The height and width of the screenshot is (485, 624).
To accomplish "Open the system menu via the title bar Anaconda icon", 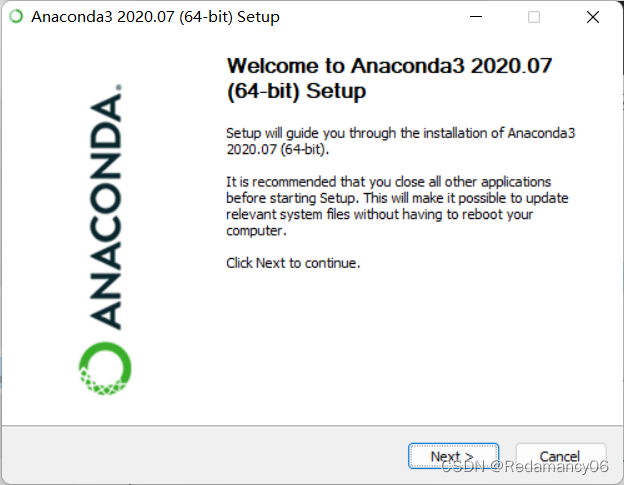I will point(16,16).
